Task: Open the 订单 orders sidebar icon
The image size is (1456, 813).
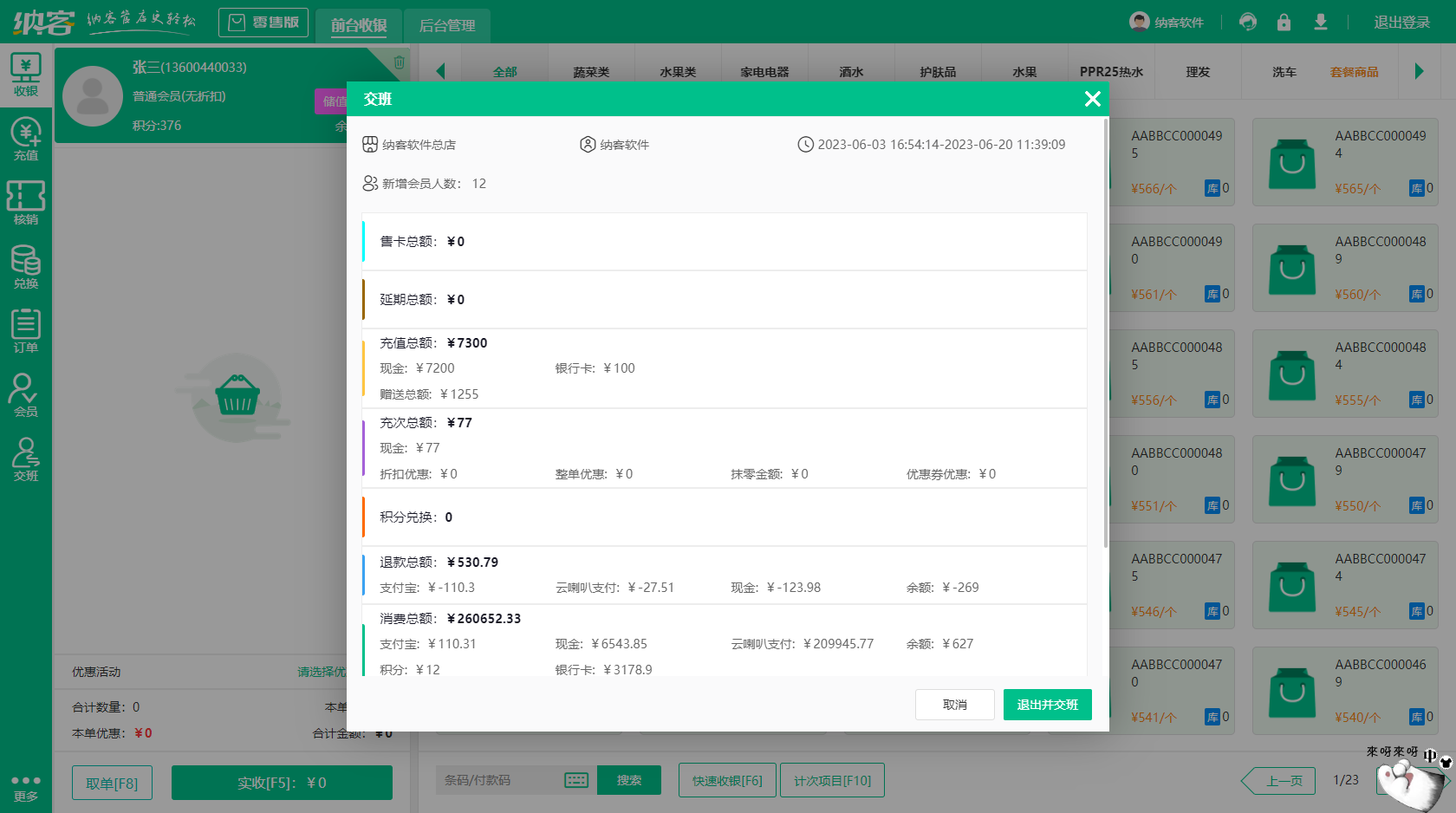Action: (x=26, y=331)
